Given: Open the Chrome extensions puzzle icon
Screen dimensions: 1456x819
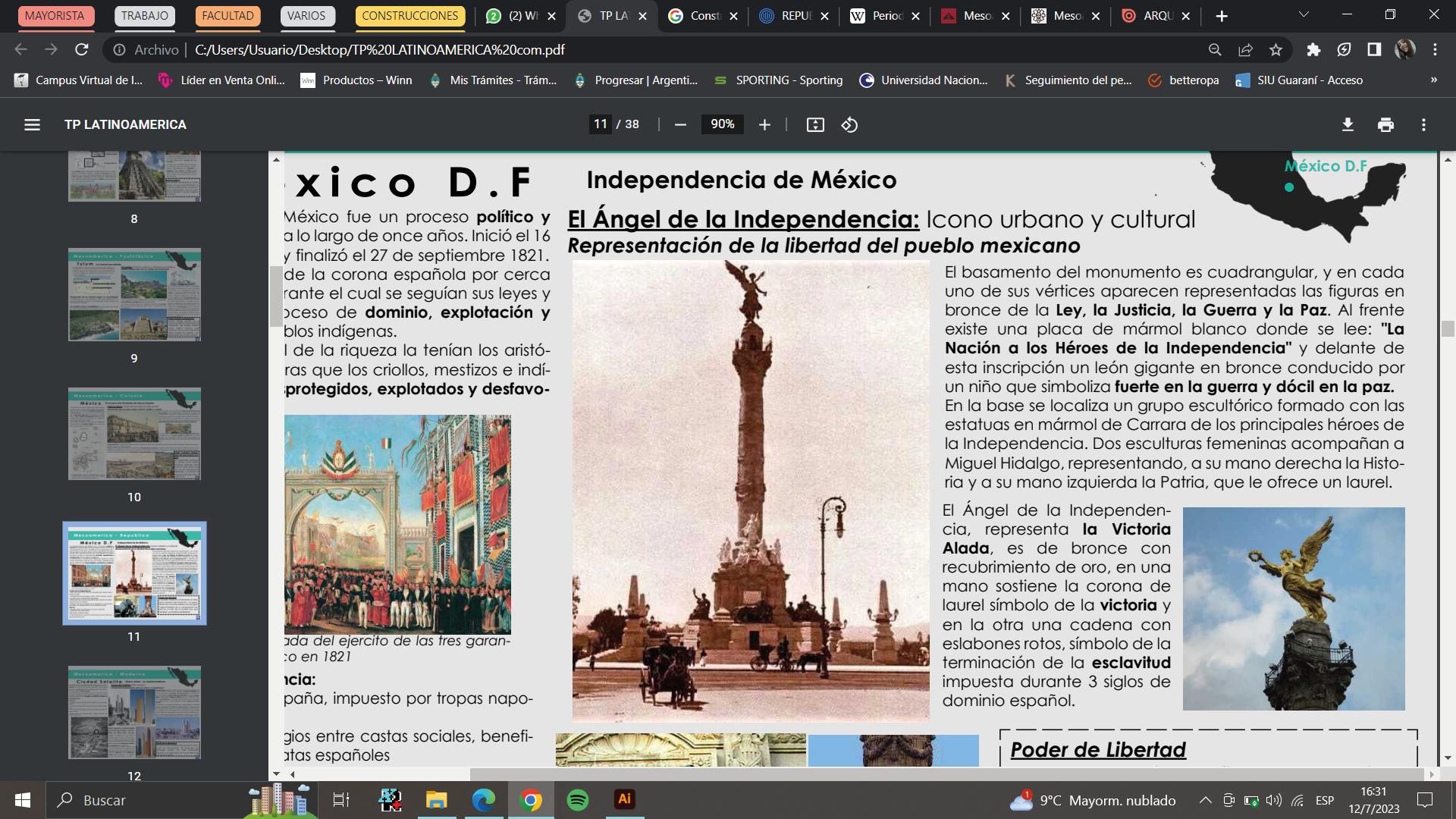Looking at the screenshot, I should tap(1313, 50).
